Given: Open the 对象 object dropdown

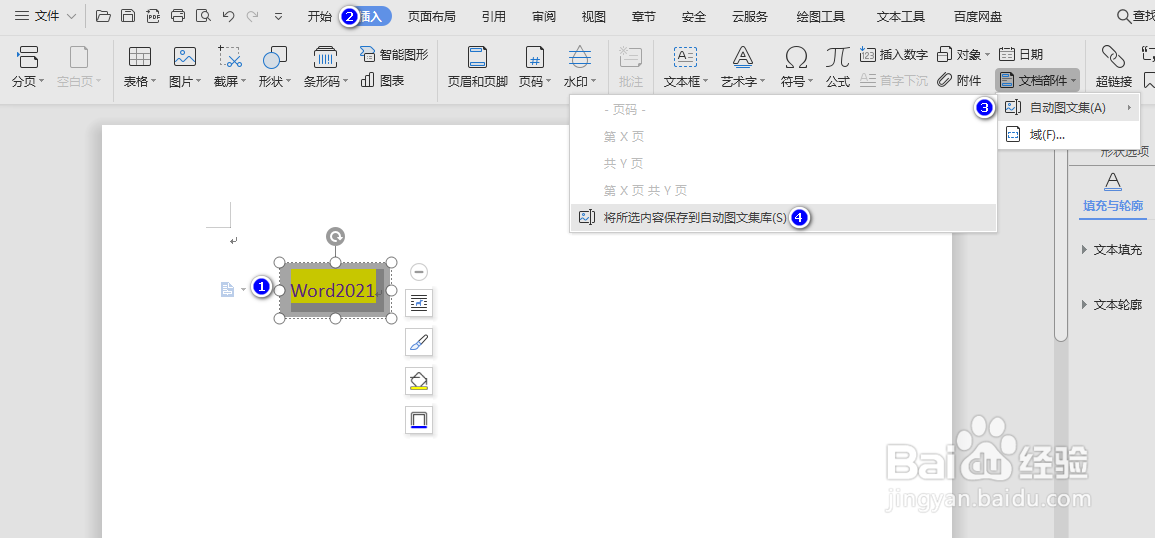Looking at the screenshot, I should pos(963,55).
